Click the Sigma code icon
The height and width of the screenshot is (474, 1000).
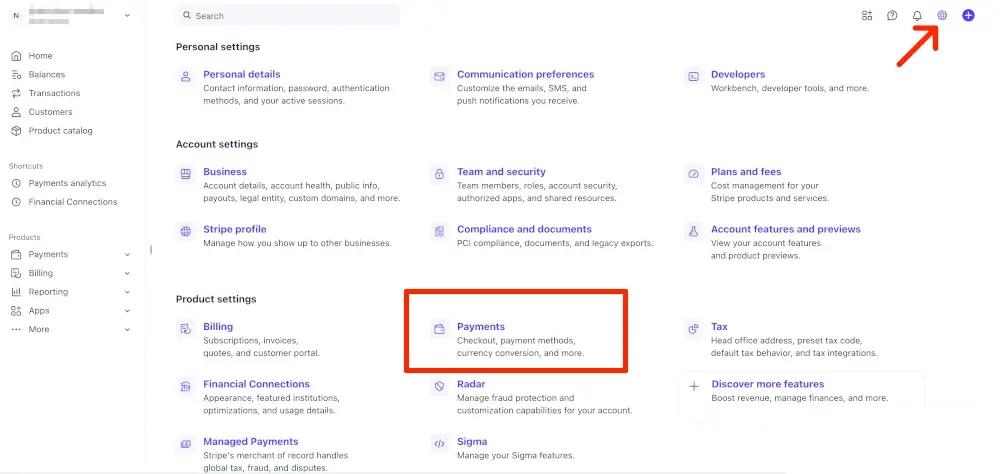439,443
